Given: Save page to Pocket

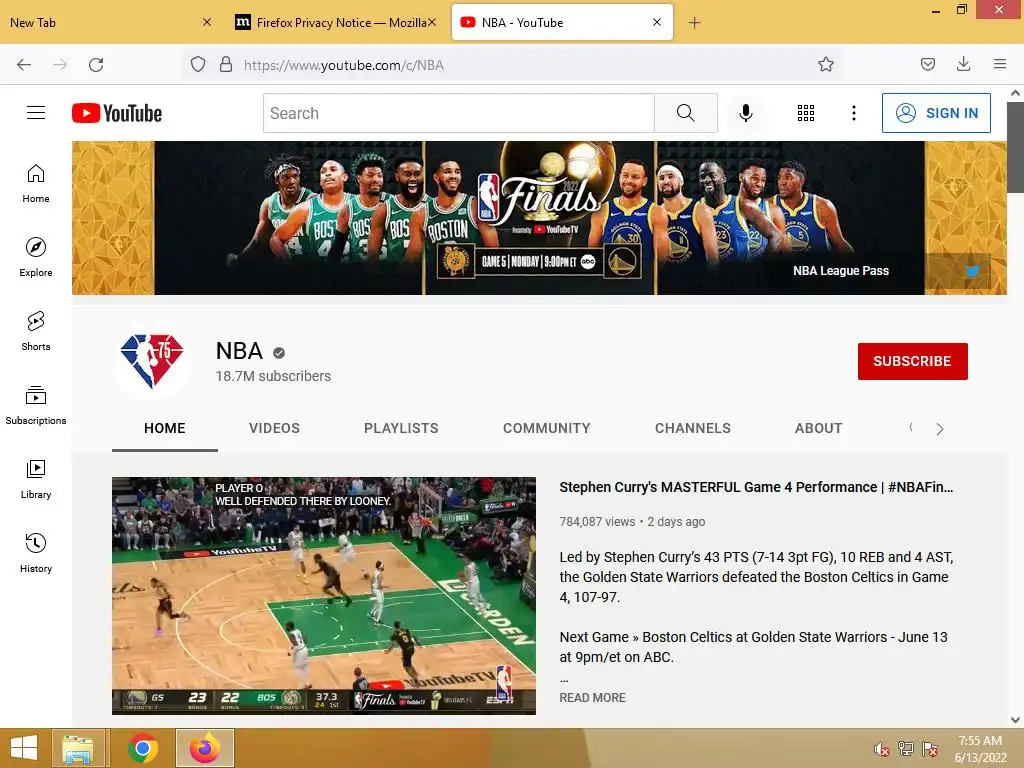Looking at the screenshot, I should 927,65.
